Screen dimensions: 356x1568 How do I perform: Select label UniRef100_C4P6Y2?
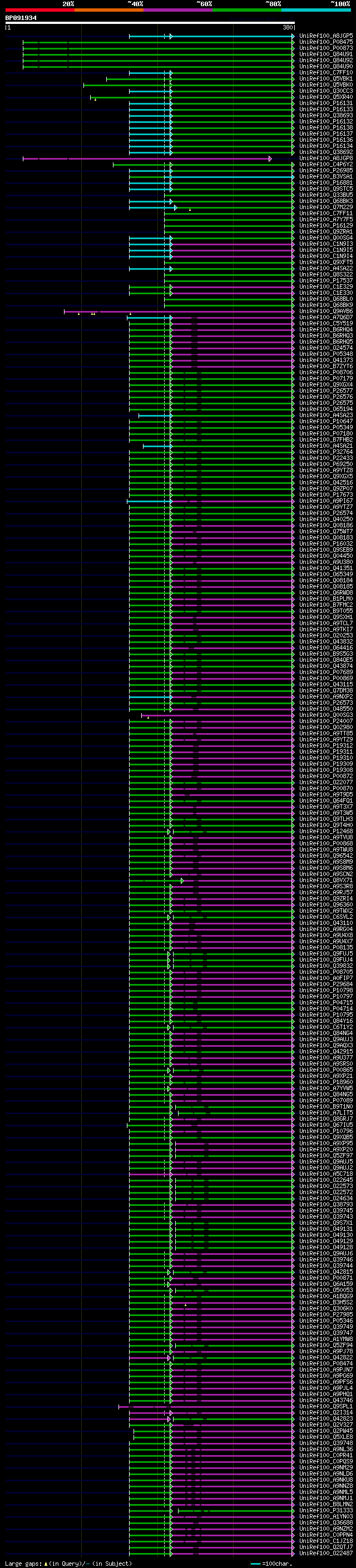(325, 164)
